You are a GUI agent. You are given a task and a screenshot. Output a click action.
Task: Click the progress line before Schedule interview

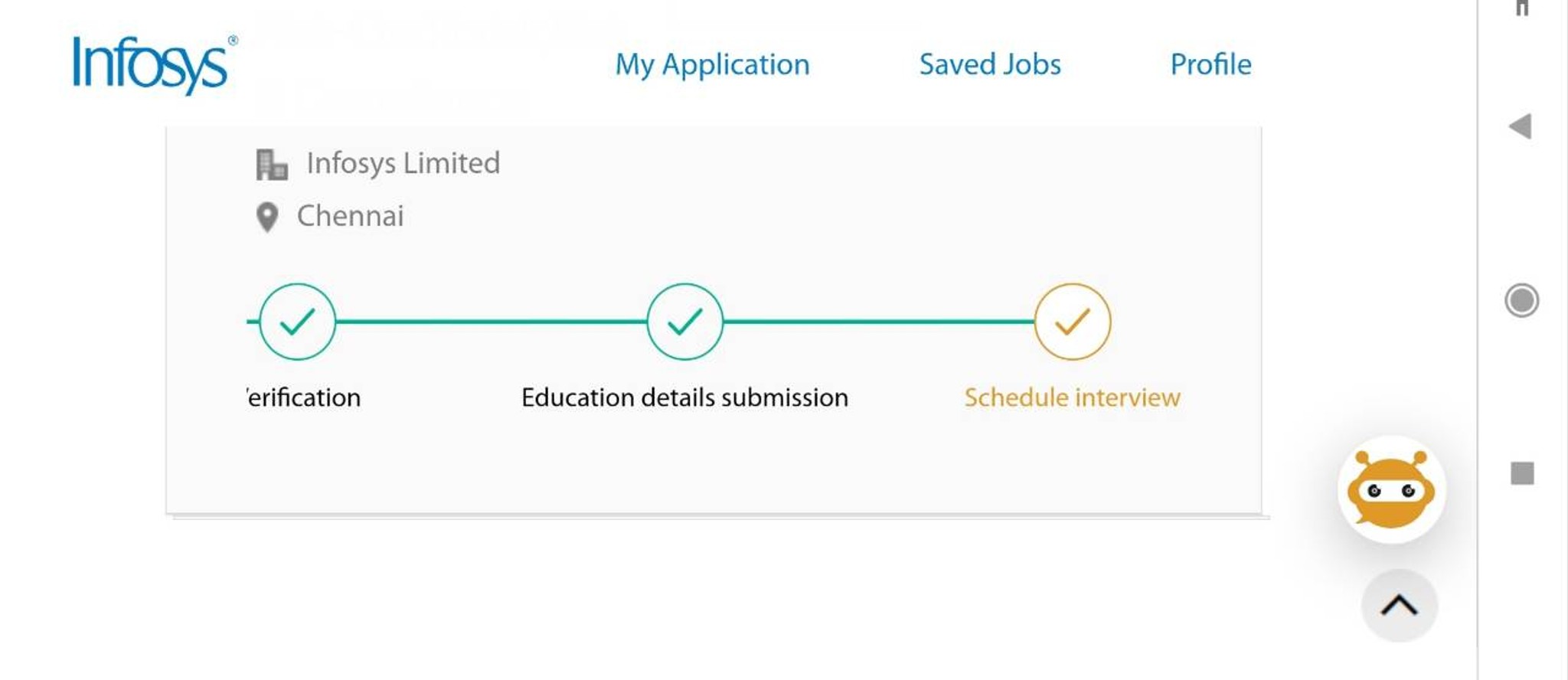pyautogui.click(x=878, y=322)
